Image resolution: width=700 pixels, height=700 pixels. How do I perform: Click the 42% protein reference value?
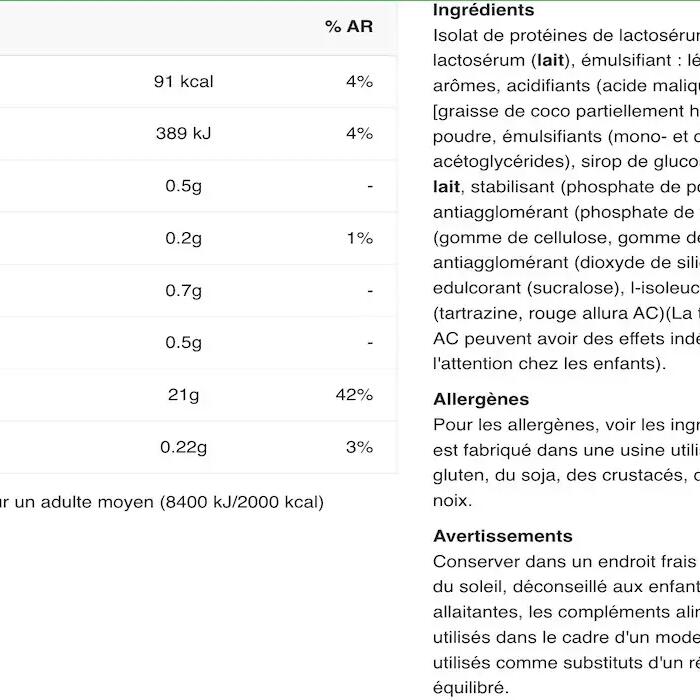(354, 395)
